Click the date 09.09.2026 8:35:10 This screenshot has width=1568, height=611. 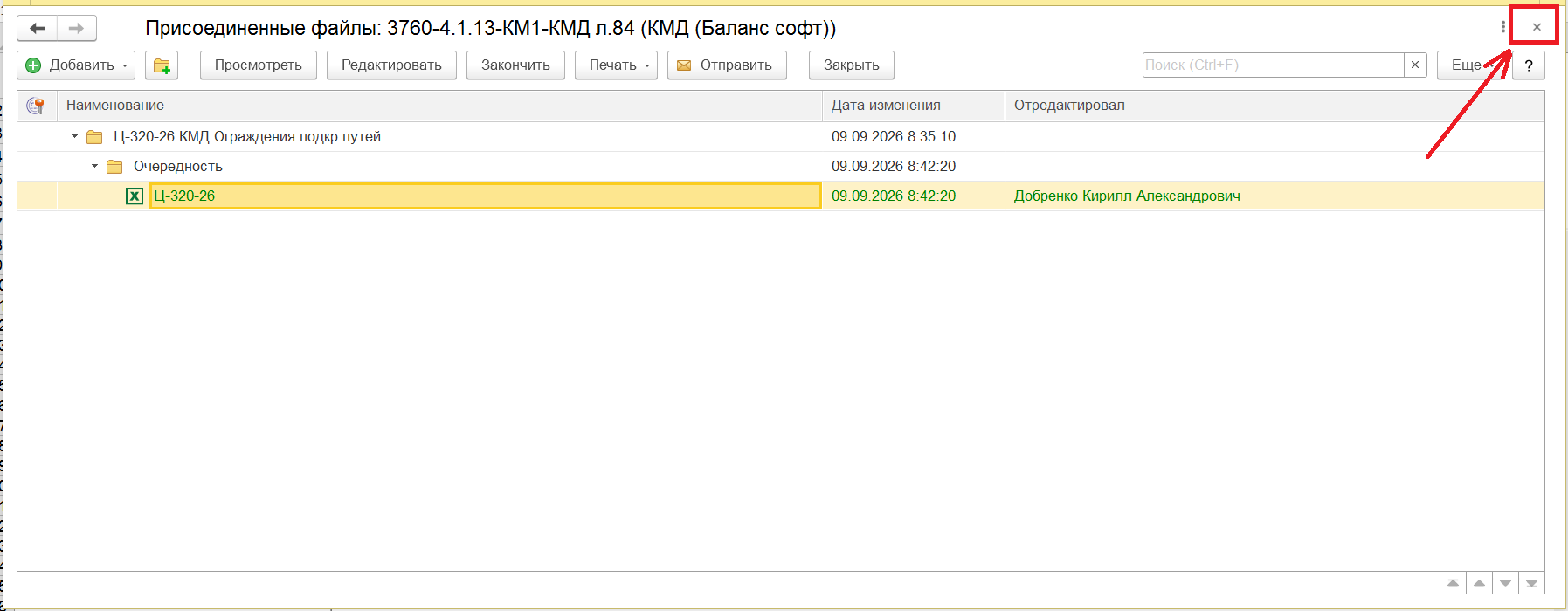pyautogui.click(x=894, y=137)
